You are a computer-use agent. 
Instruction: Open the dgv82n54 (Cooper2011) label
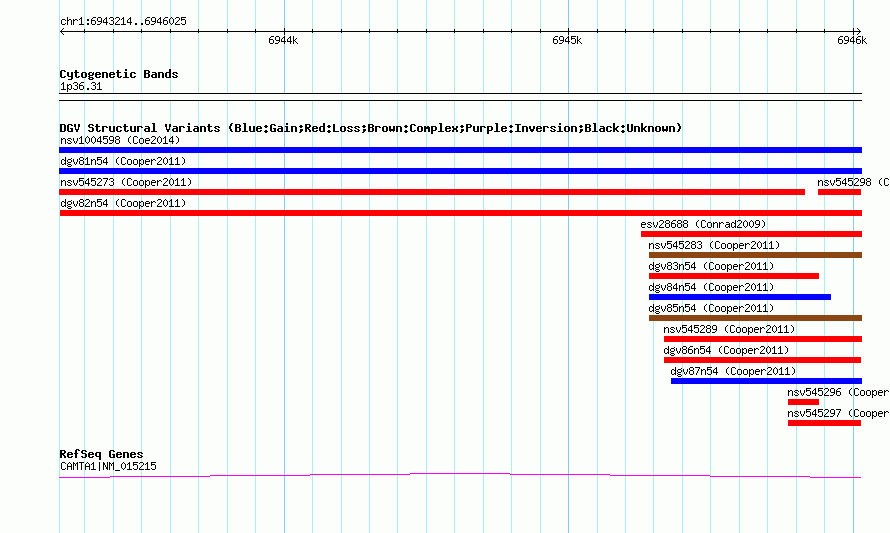(123, 203)
